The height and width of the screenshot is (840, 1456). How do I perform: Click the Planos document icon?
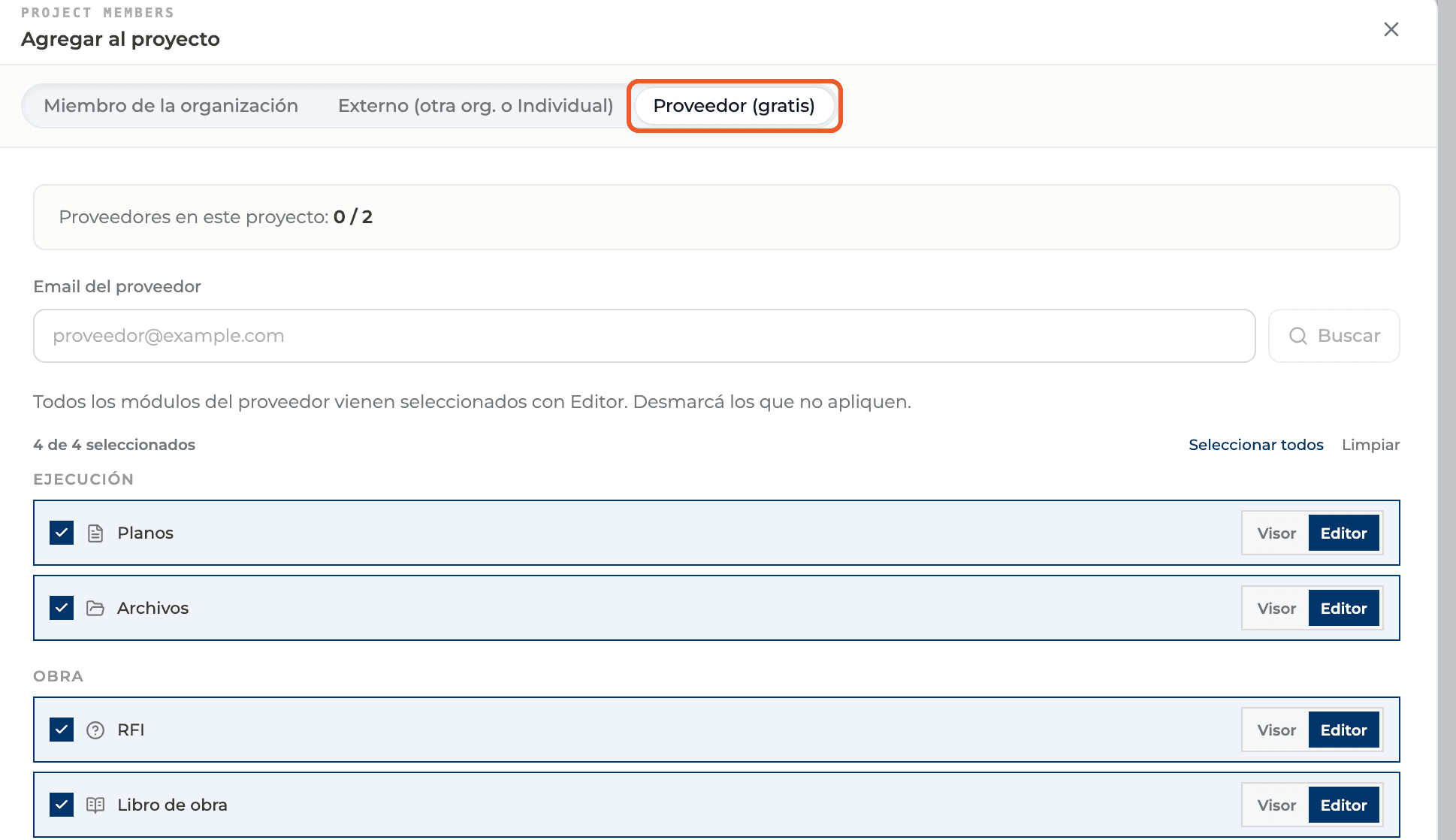click(95, 533)
